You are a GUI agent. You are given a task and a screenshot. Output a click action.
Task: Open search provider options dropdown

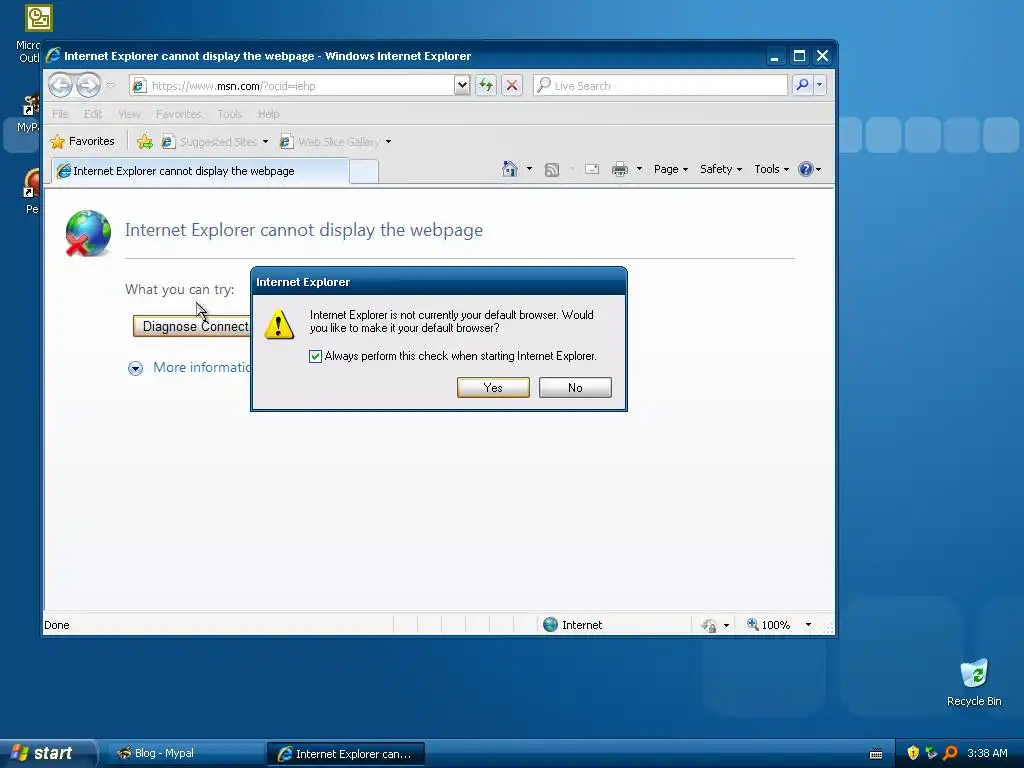coord(820,85)
